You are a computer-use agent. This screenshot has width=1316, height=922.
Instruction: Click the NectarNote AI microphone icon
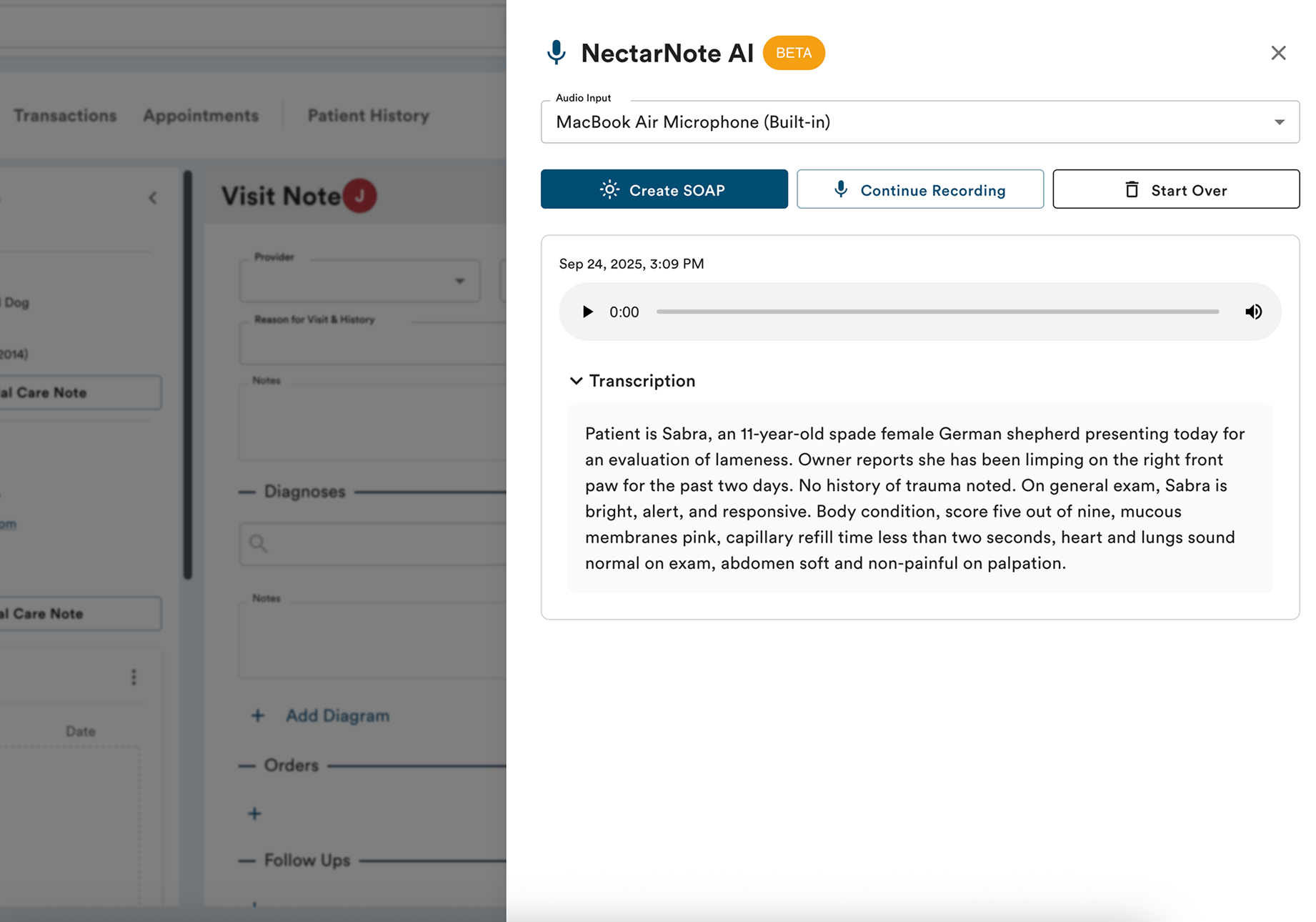[x=556, y=53]
